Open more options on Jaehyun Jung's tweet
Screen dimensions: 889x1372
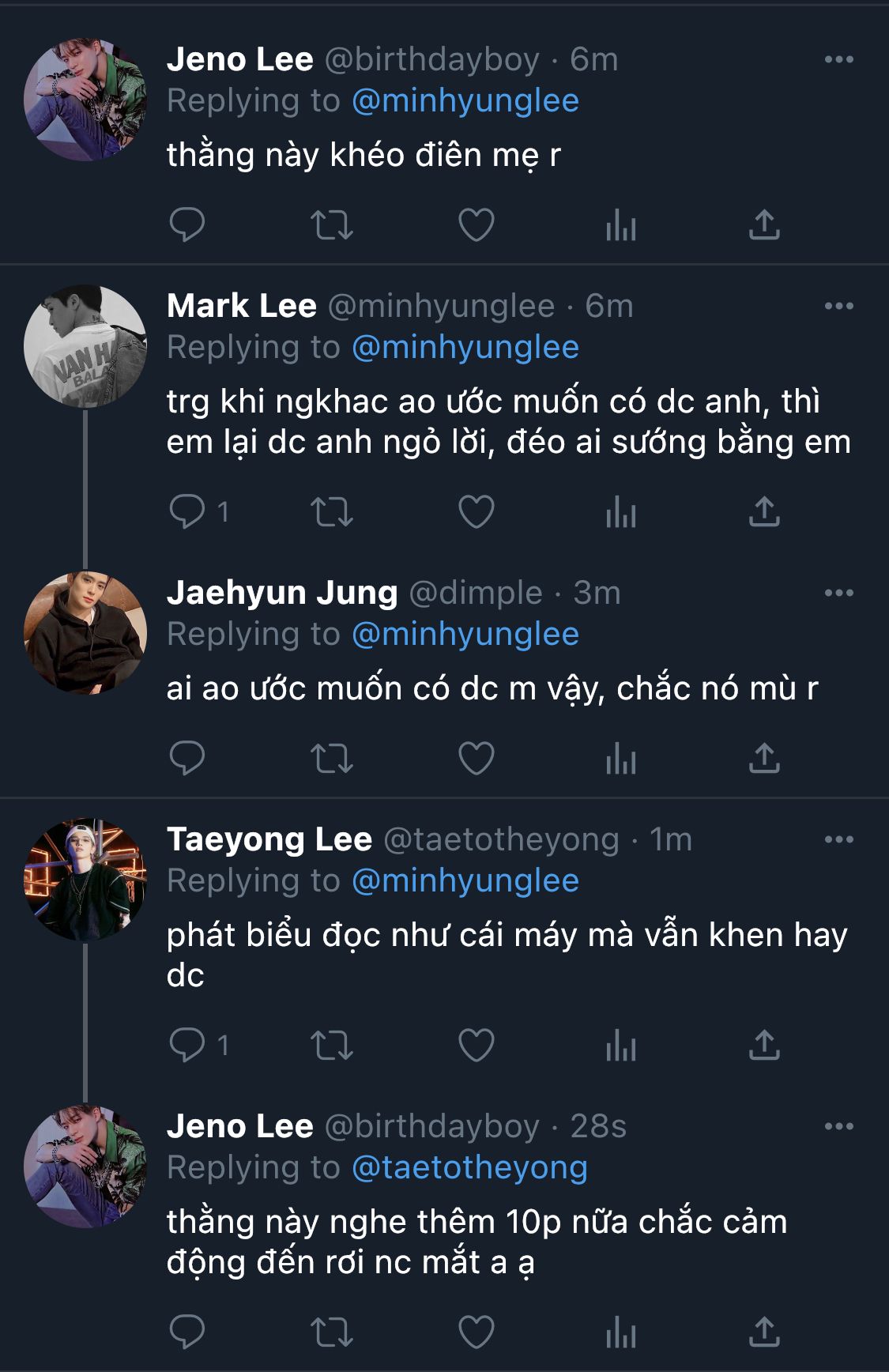(x=838, y=593)
